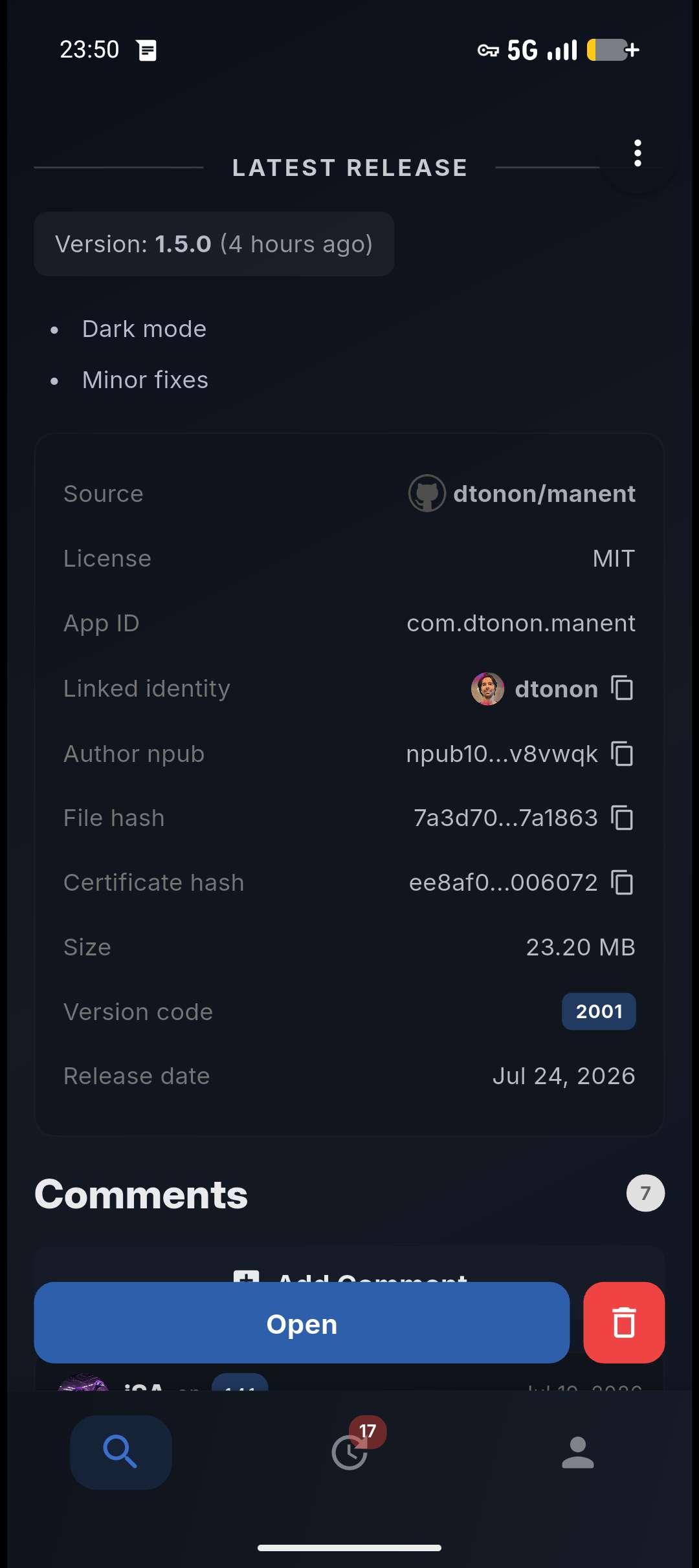Switch to the Search tab

click(121, 1452)
